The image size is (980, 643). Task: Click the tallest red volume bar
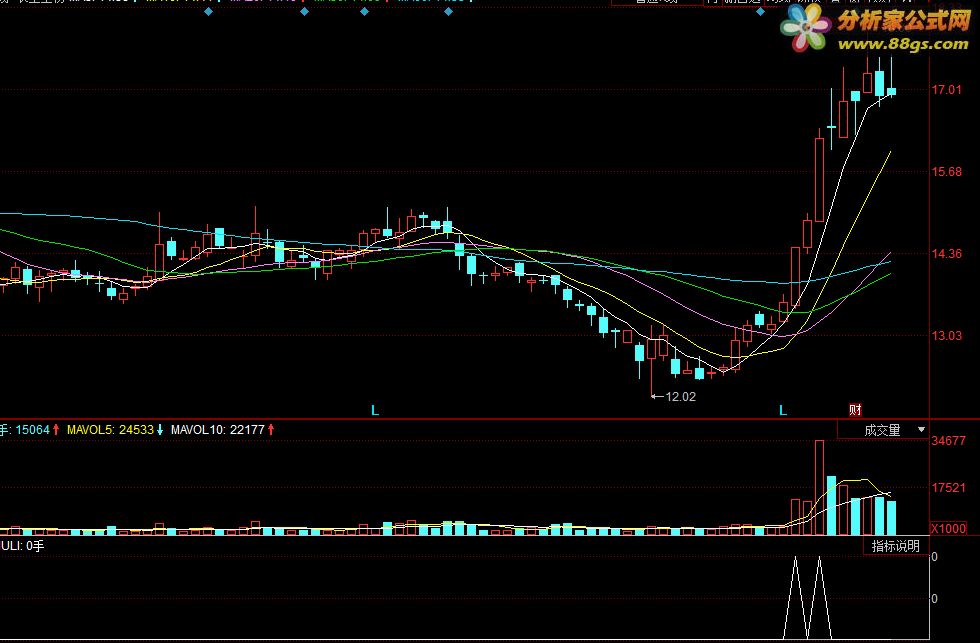point(819,487)
